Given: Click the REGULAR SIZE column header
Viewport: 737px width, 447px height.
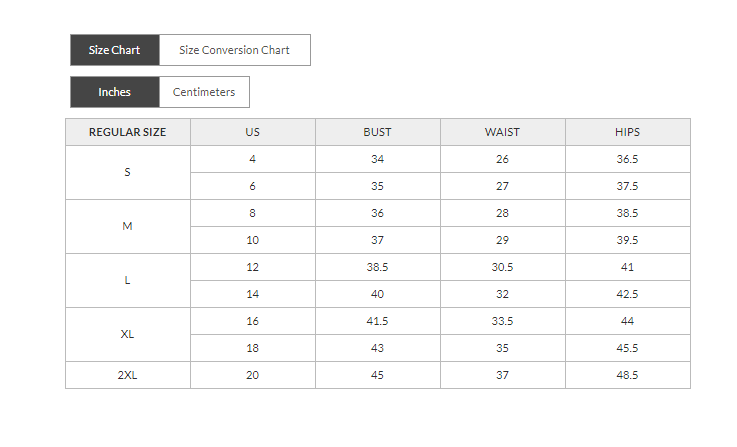Looking at the screenshot, I should point(127,132).
